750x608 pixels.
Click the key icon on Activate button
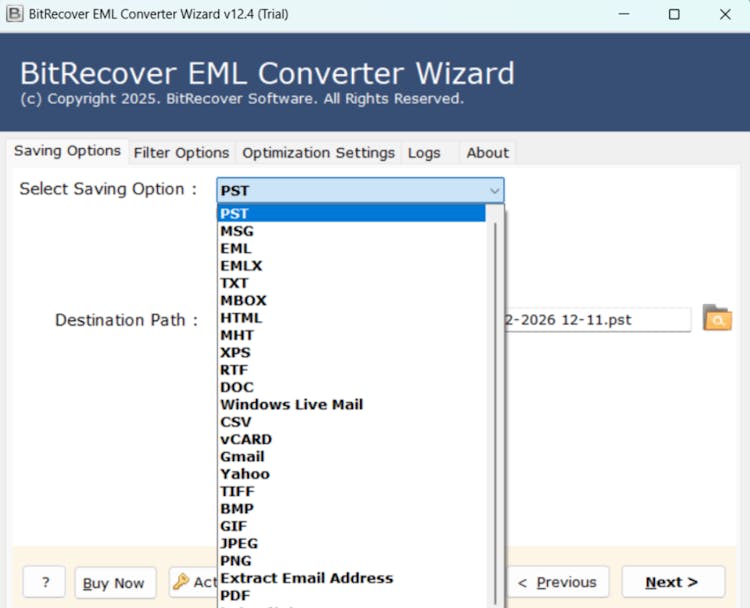point(181,582)
